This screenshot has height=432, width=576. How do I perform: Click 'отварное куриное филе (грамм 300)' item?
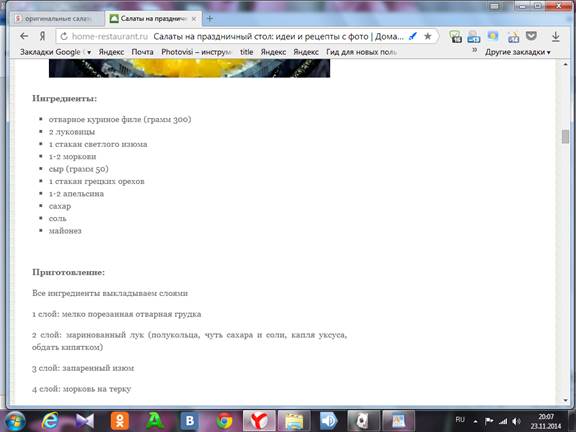click(120, 119)
